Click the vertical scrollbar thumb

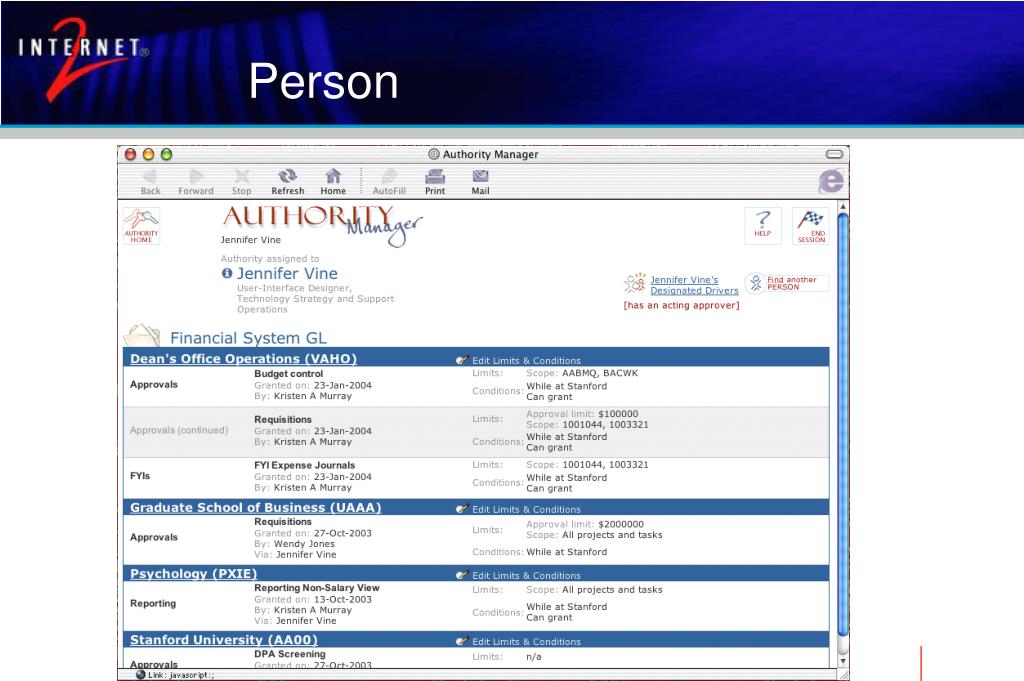(x=842, y=423)
